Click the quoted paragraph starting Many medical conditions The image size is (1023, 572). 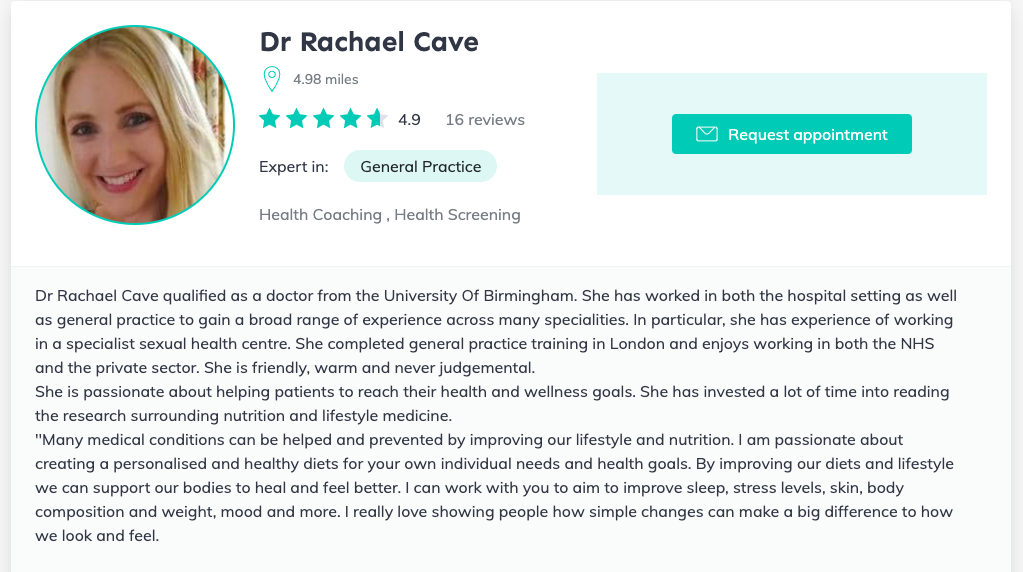coord(495,488)
